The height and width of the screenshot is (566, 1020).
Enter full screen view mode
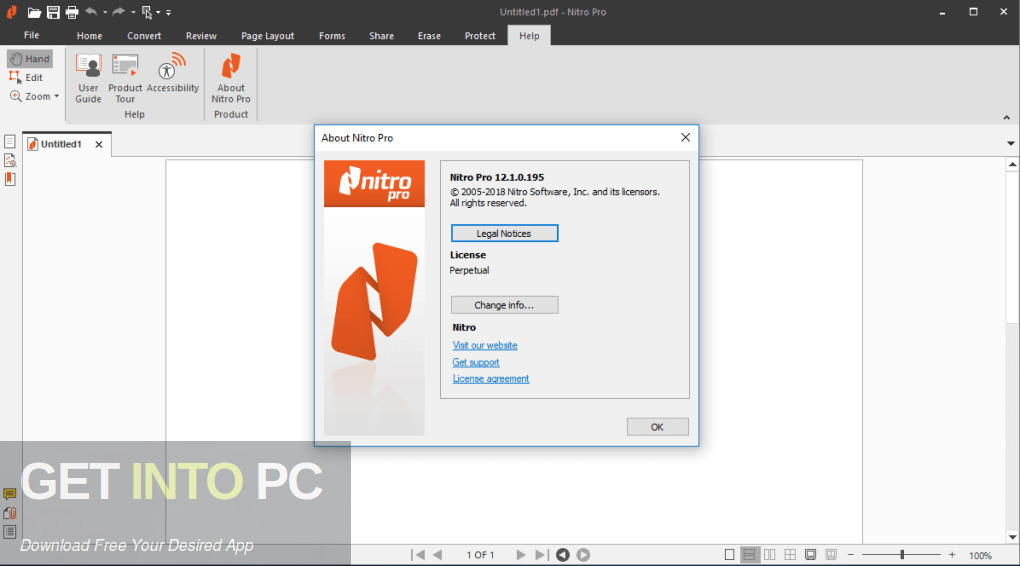[811, 555]
